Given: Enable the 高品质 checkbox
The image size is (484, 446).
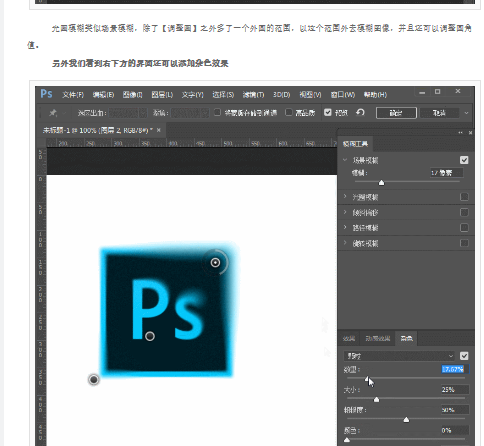Looking at the screenshot, I should point(289,113).
